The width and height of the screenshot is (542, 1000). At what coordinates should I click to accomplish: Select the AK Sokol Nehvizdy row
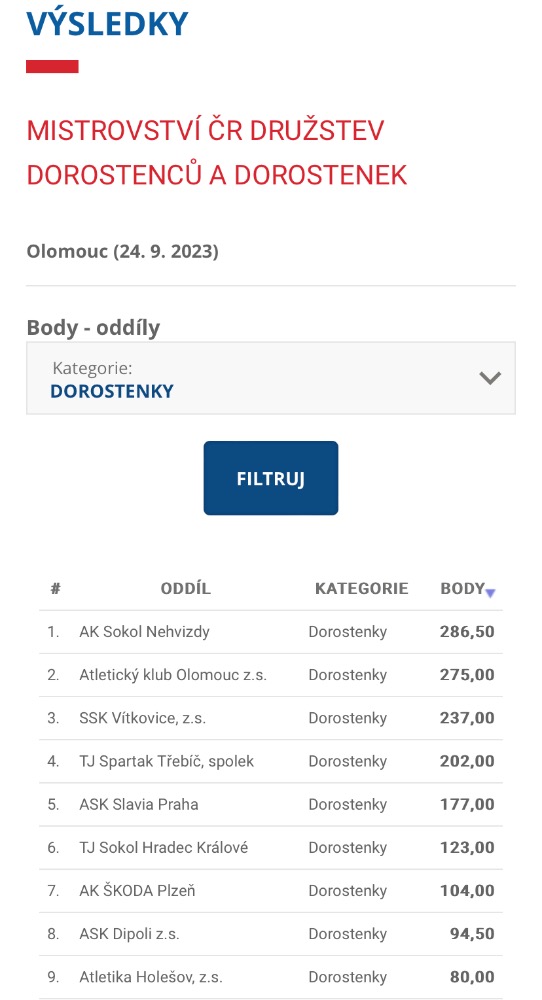coord(271,632)
